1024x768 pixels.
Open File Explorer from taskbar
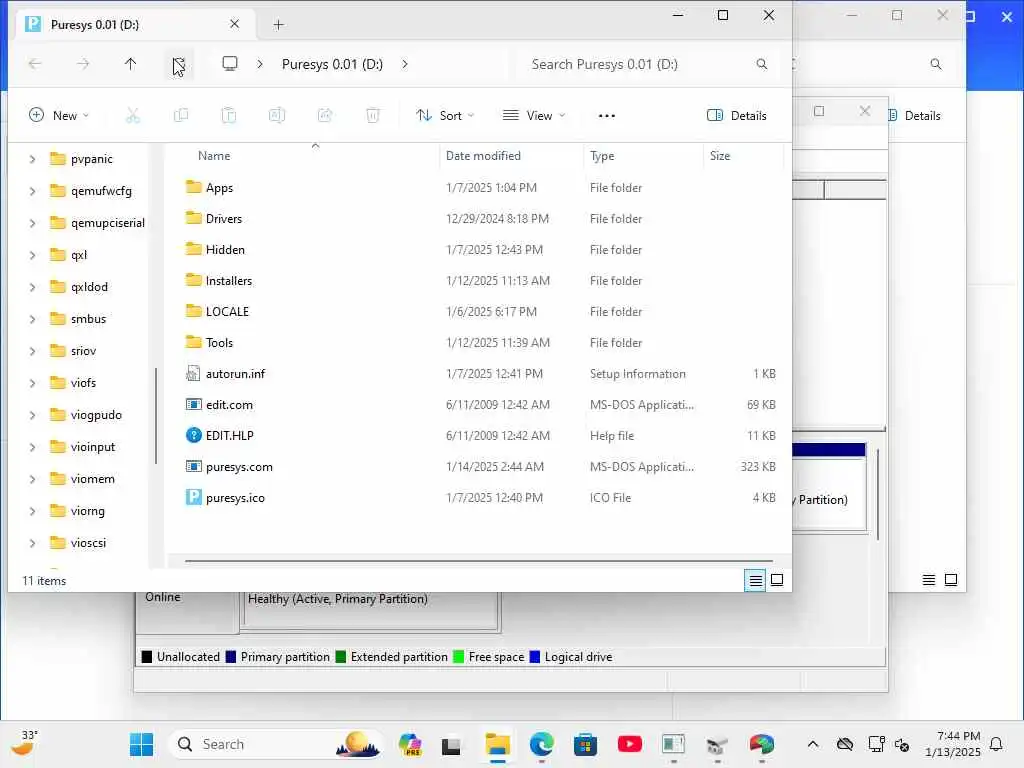coord(498,744)
